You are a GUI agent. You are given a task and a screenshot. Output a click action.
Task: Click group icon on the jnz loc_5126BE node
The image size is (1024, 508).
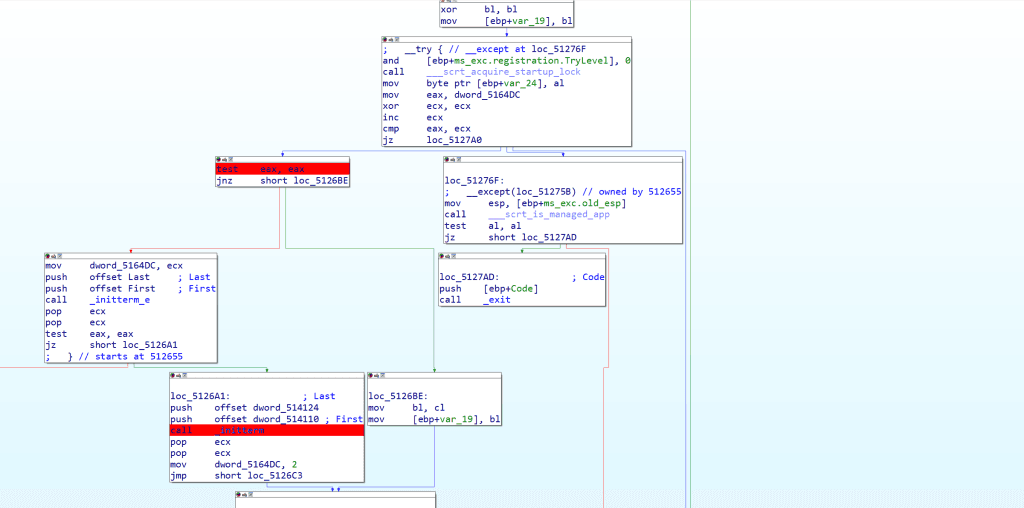point(230,159)
